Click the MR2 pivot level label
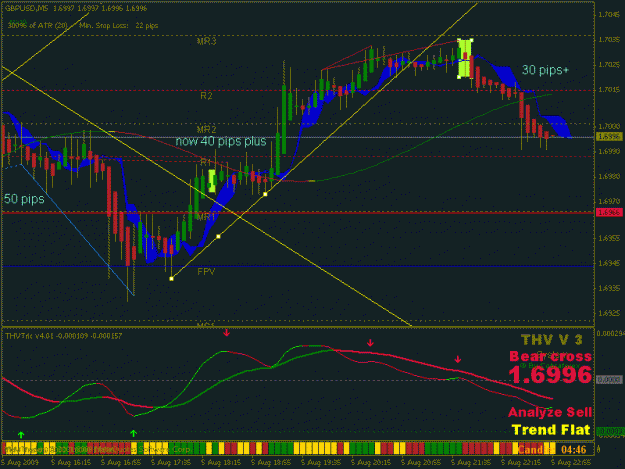Image resolution: width=625 pixels, height=469 pixels. pos(206,130)
